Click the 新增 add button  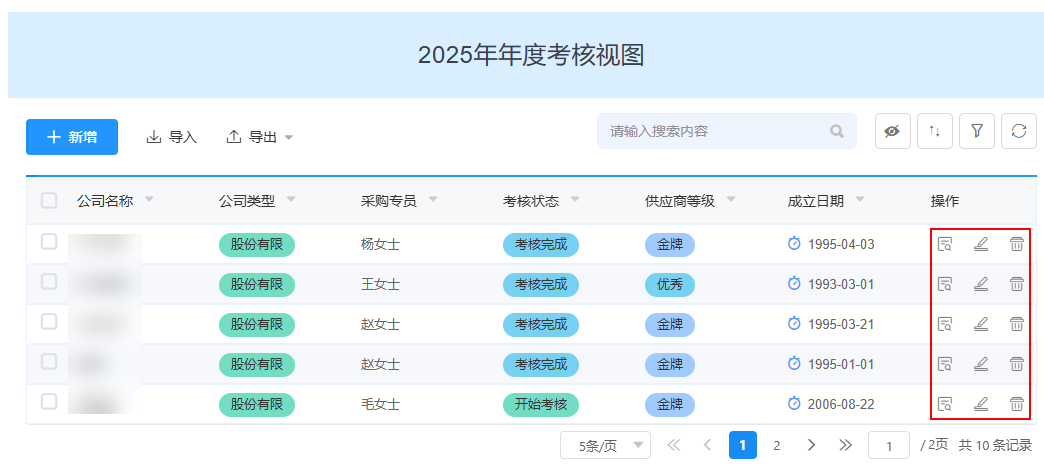[x=72, y=137]
